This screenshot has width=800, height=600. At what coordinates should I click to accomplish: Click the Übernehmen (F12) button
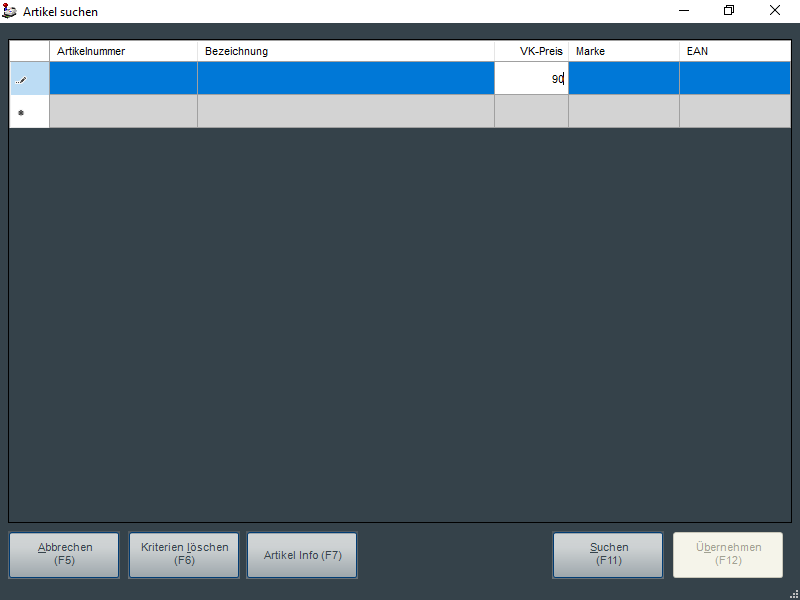(x=728, y=554)
